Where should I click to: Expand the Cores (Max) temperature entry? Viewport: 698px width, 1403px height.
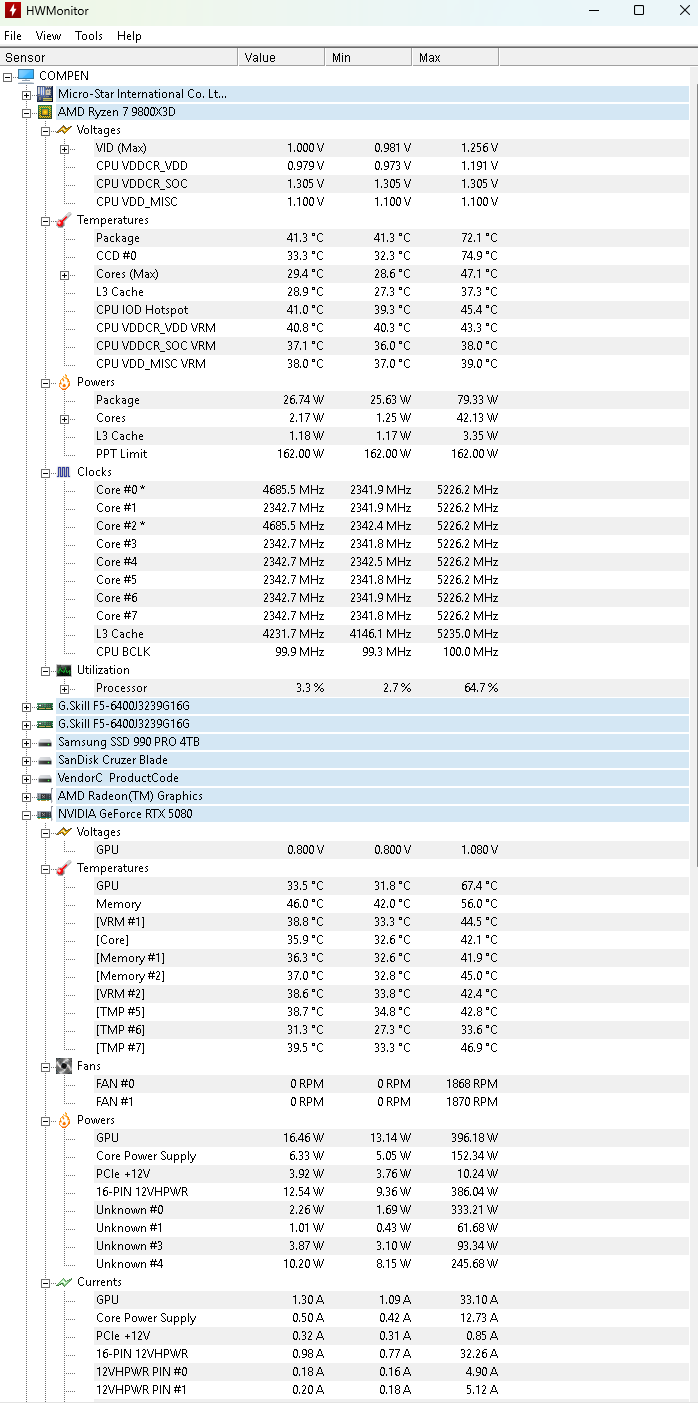click(65, 274)
